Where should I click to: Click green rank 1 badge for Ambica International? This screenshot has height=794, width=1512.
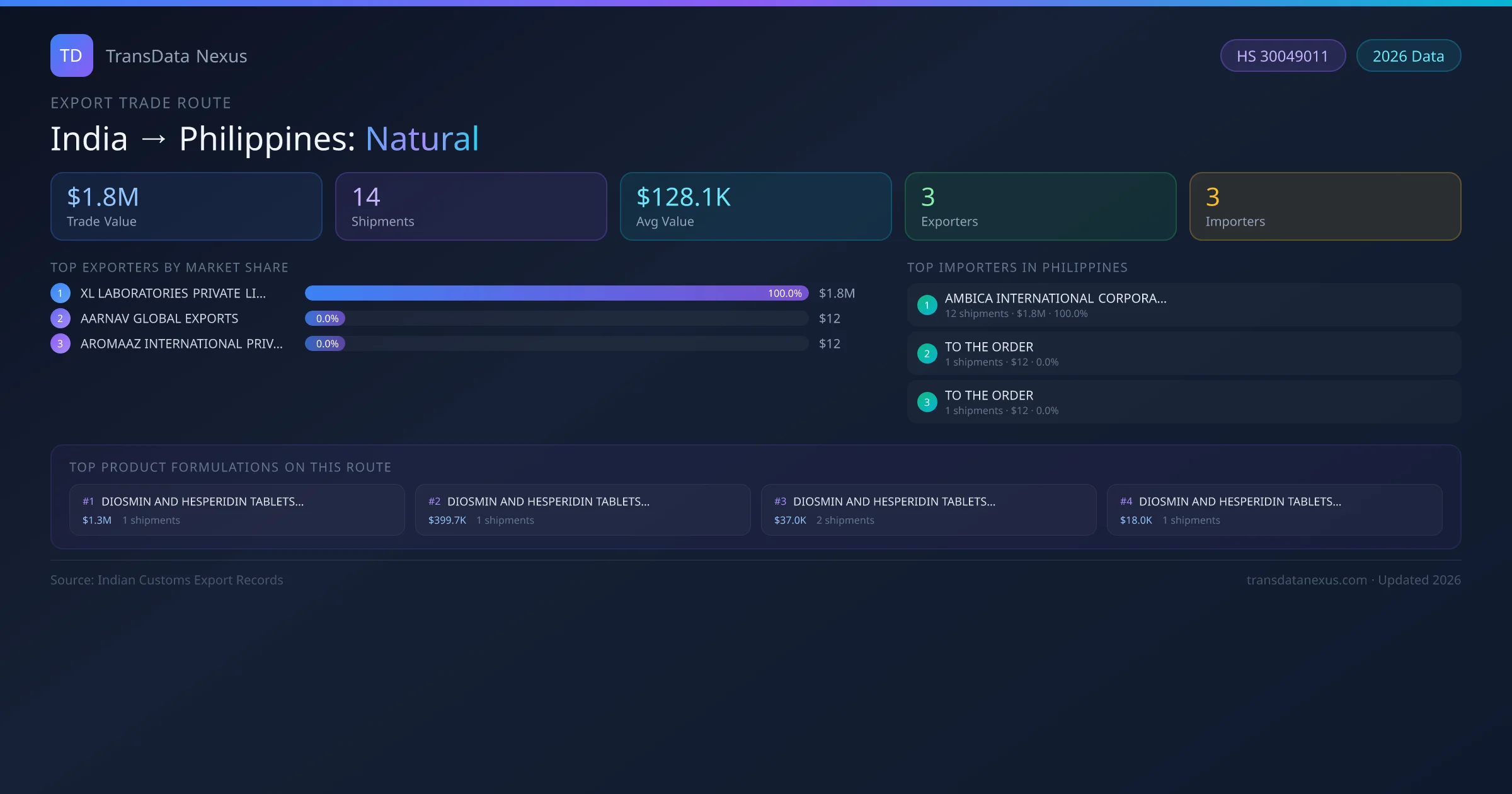927,305
